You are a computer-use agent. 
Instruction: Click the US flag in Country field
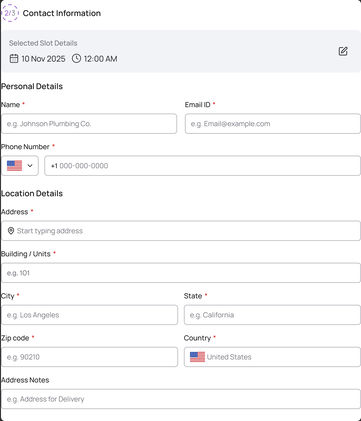(197, 357)
